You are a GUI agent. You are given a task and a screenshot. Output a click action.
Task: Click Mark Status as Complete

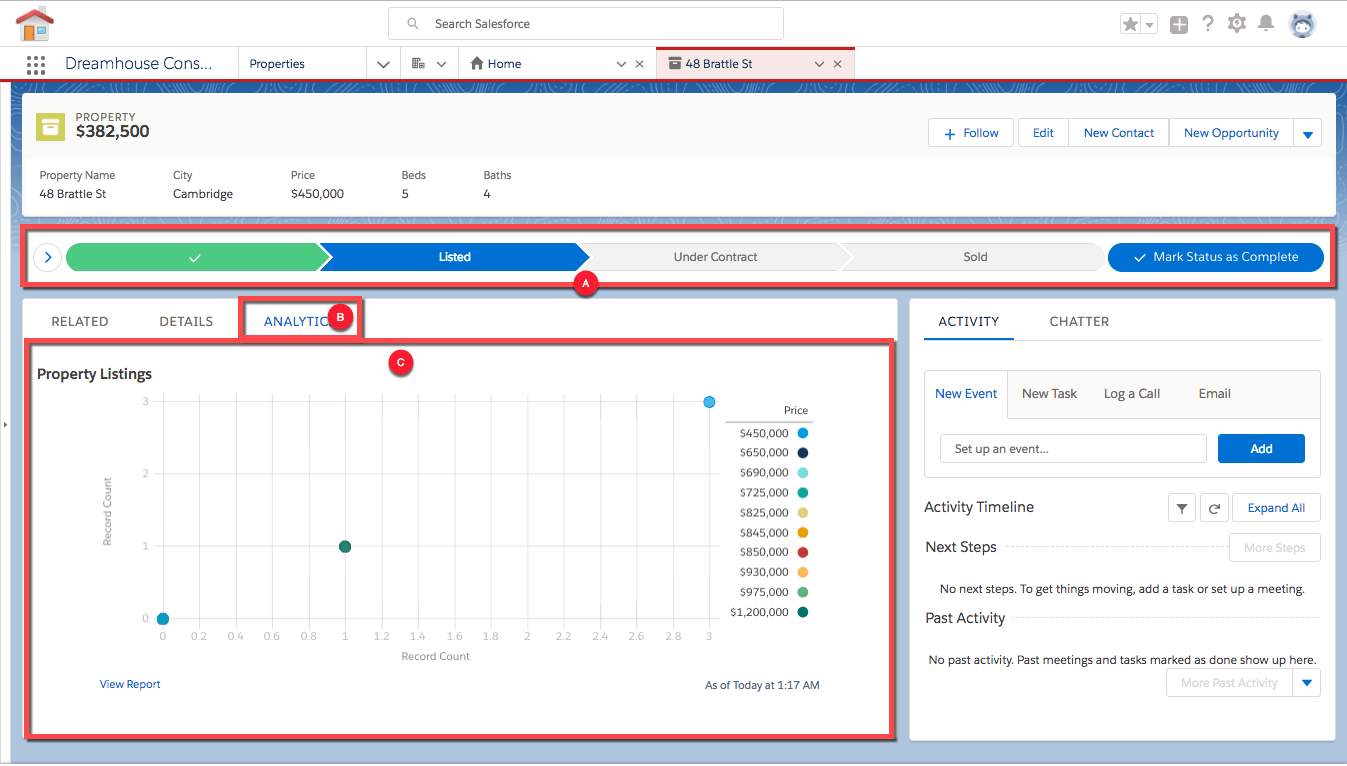click(x=1216, y=257)
